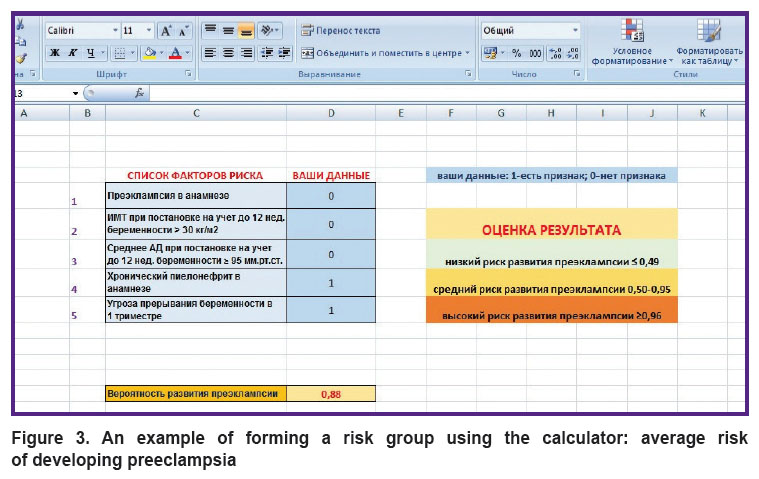This screenshot has width=759, height=479.
Task: Select Вероятность развития преэклампсии label cell
Action: [196, 394]
